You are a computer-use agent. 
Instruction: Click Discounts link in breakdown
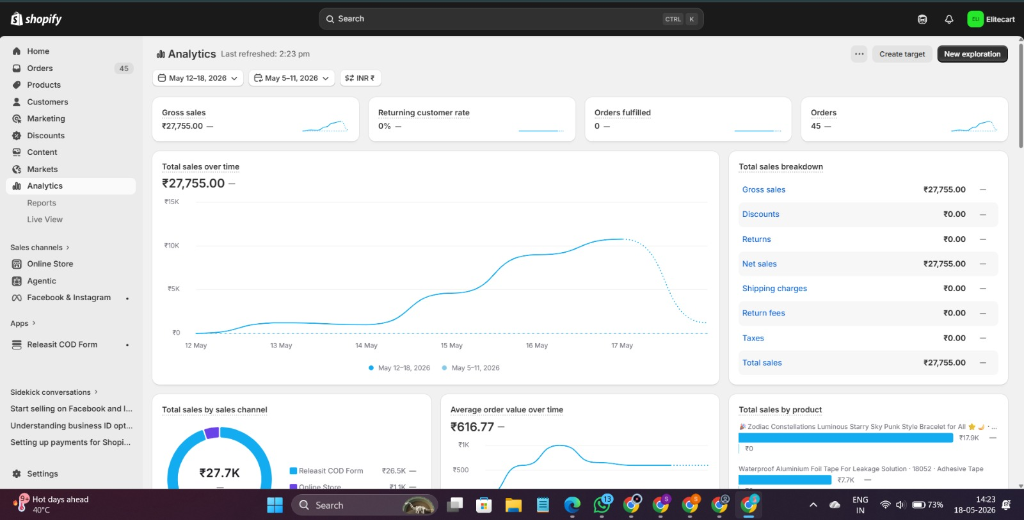tap(760, 214)
